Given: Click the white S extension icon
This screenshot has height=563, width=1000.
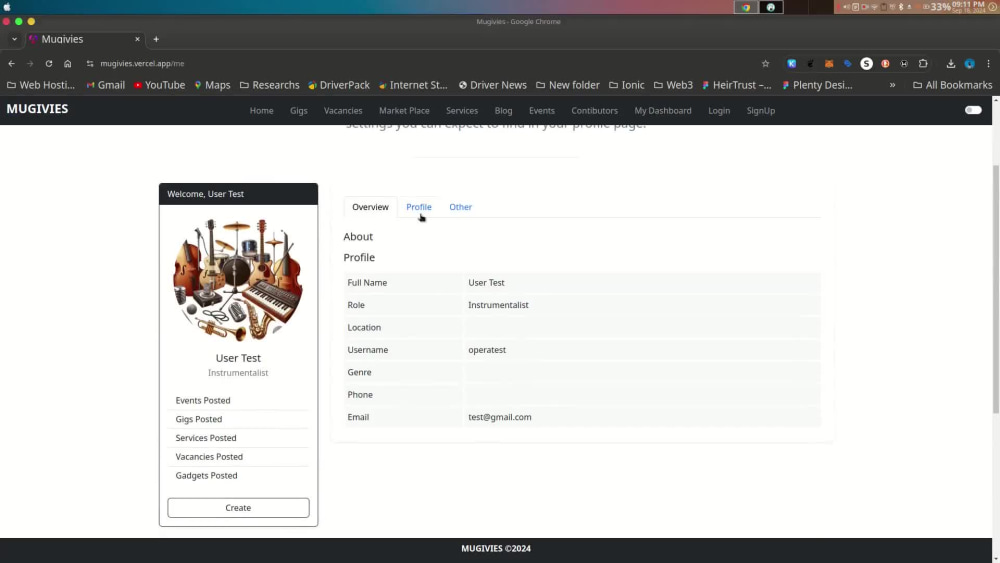Looking at the screenshot, I should (866, 64).
